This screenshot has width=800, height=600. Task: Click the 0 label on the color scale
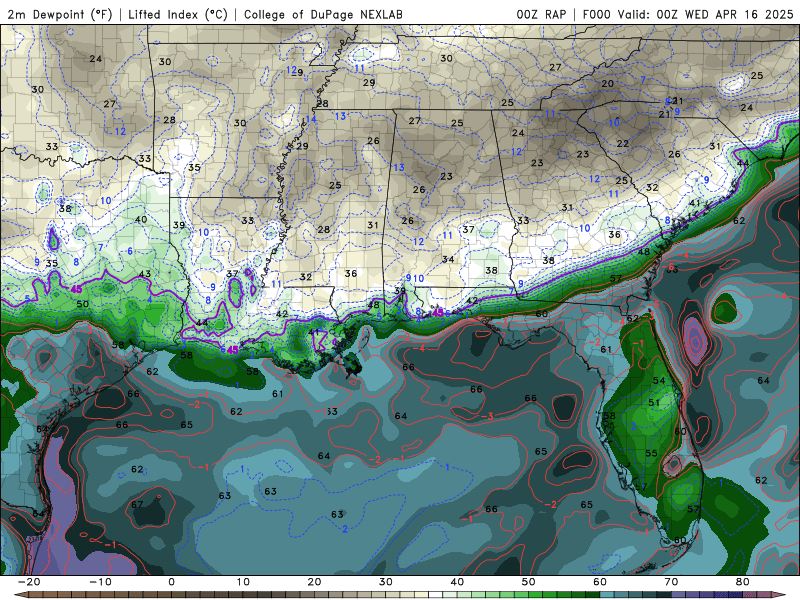point(171,582)
